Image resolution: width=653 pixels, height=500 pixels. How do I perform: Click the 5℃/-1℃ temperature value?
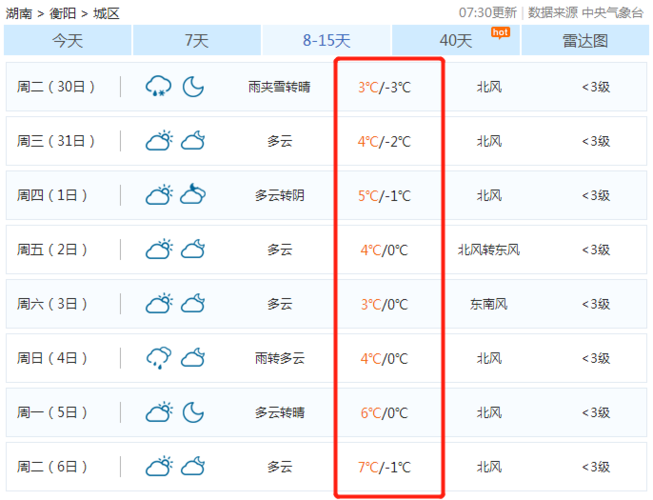(x=384, y=196)
